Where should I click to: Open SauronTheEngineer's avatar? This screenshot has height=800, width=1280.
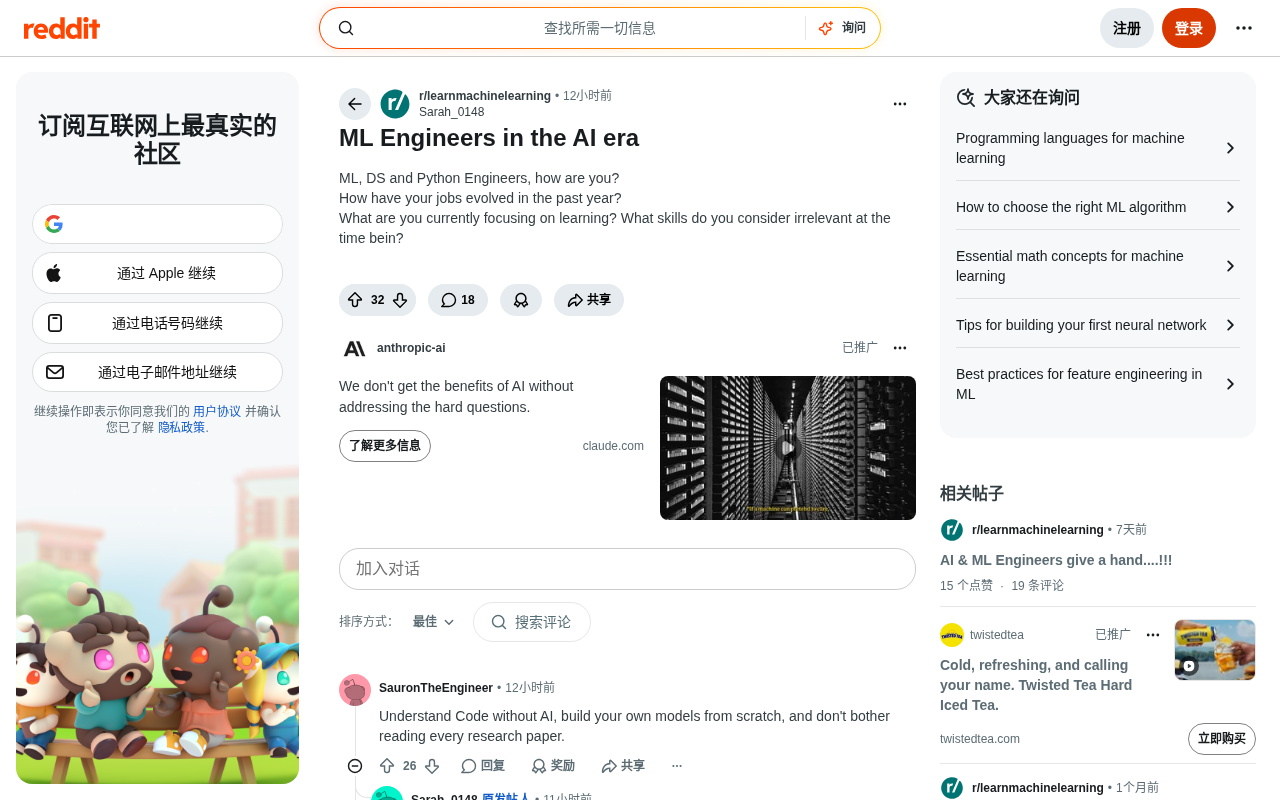pyautogui.click(x=355, y=690)
